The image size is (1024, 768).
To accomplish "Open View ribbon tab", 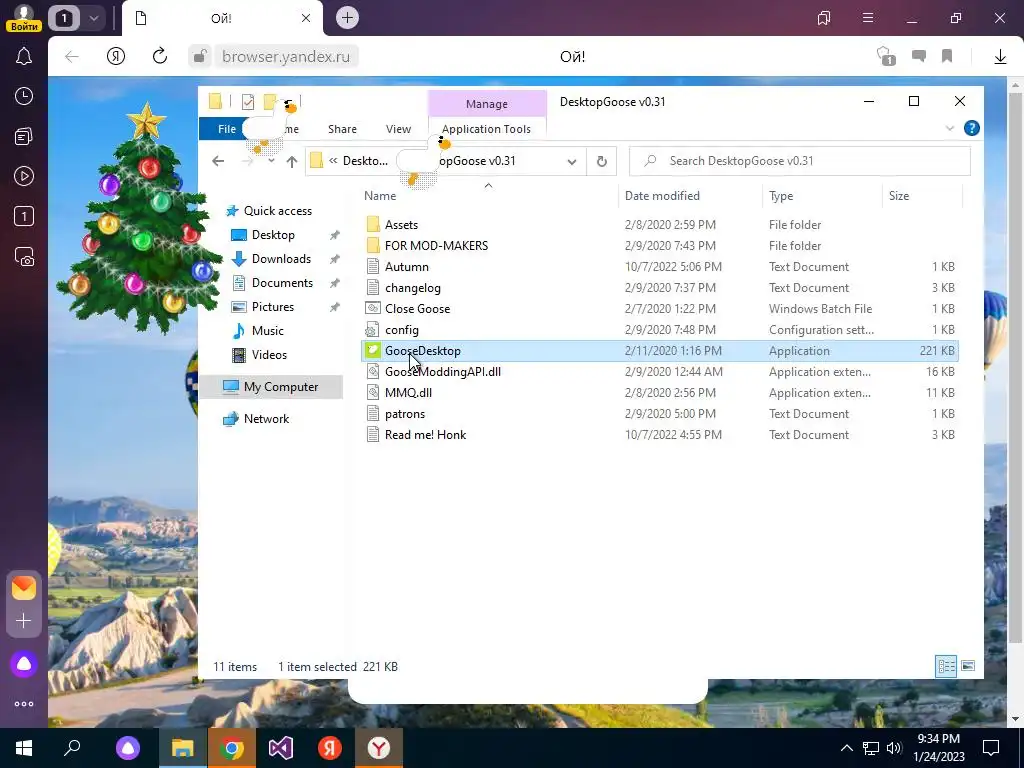I will 398,129.
